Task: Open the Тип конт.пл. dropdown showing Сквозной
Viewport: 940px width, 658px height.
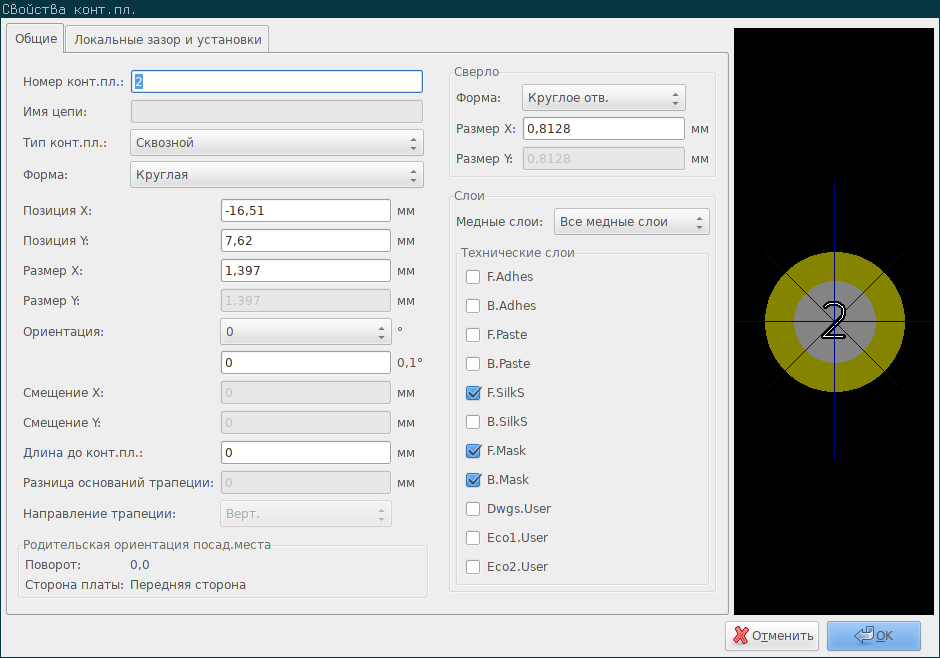Action: pos(276,143)
